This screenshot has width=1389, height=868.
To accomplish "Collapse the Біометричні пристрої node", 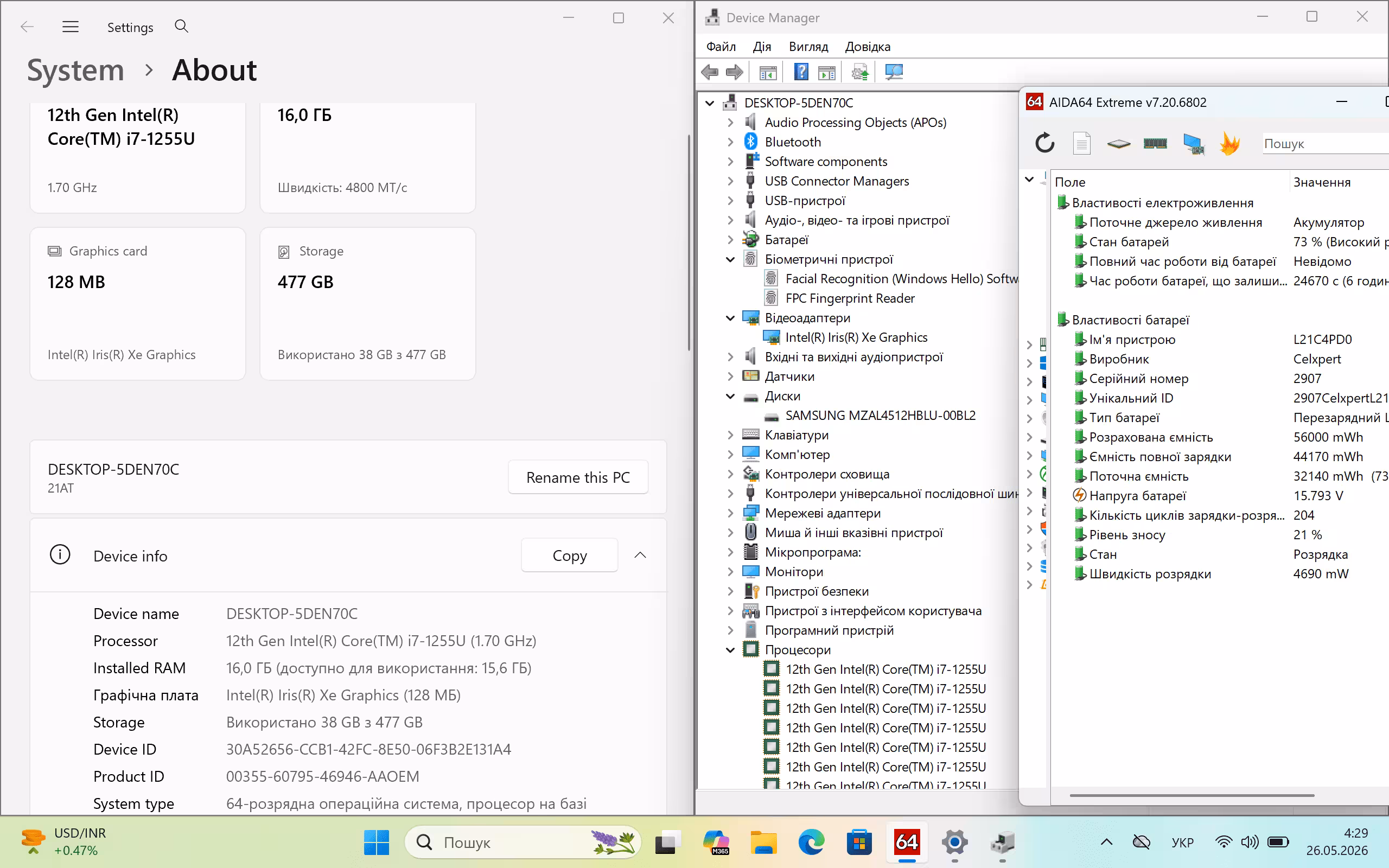I will [x=730, y=259].
